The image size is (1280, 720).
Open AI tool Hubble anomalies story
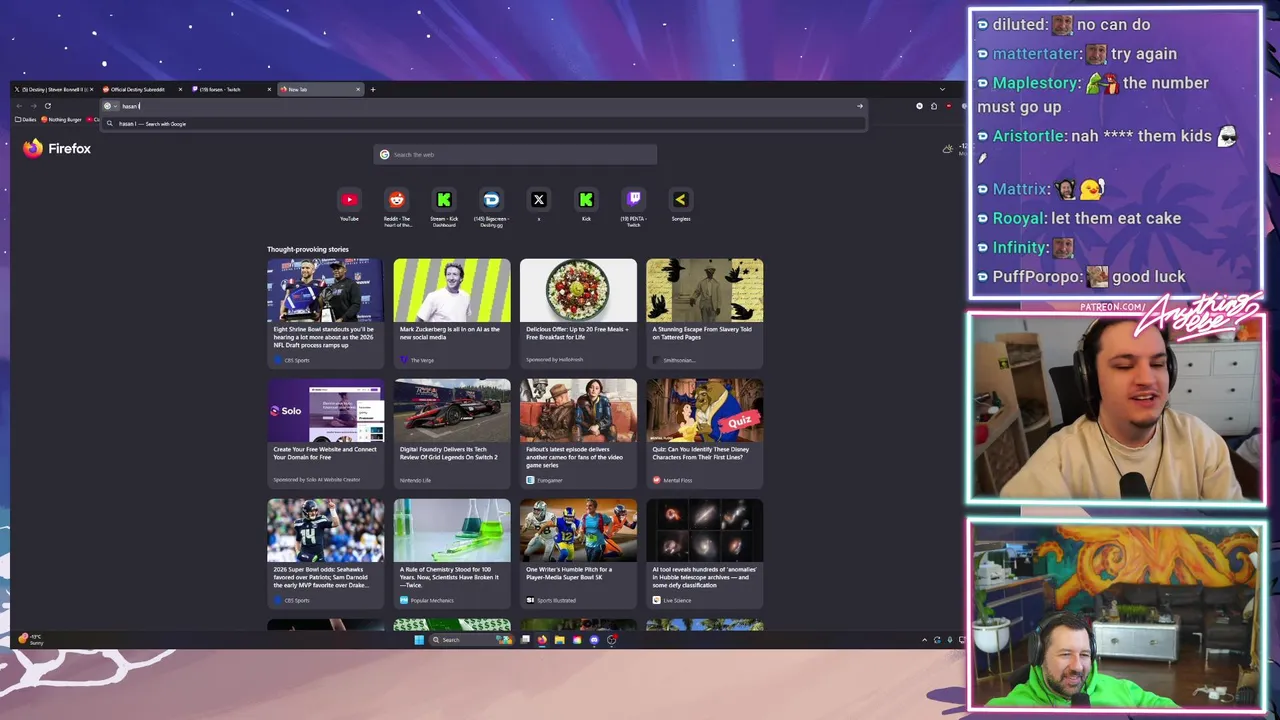(x=704, y=553)
